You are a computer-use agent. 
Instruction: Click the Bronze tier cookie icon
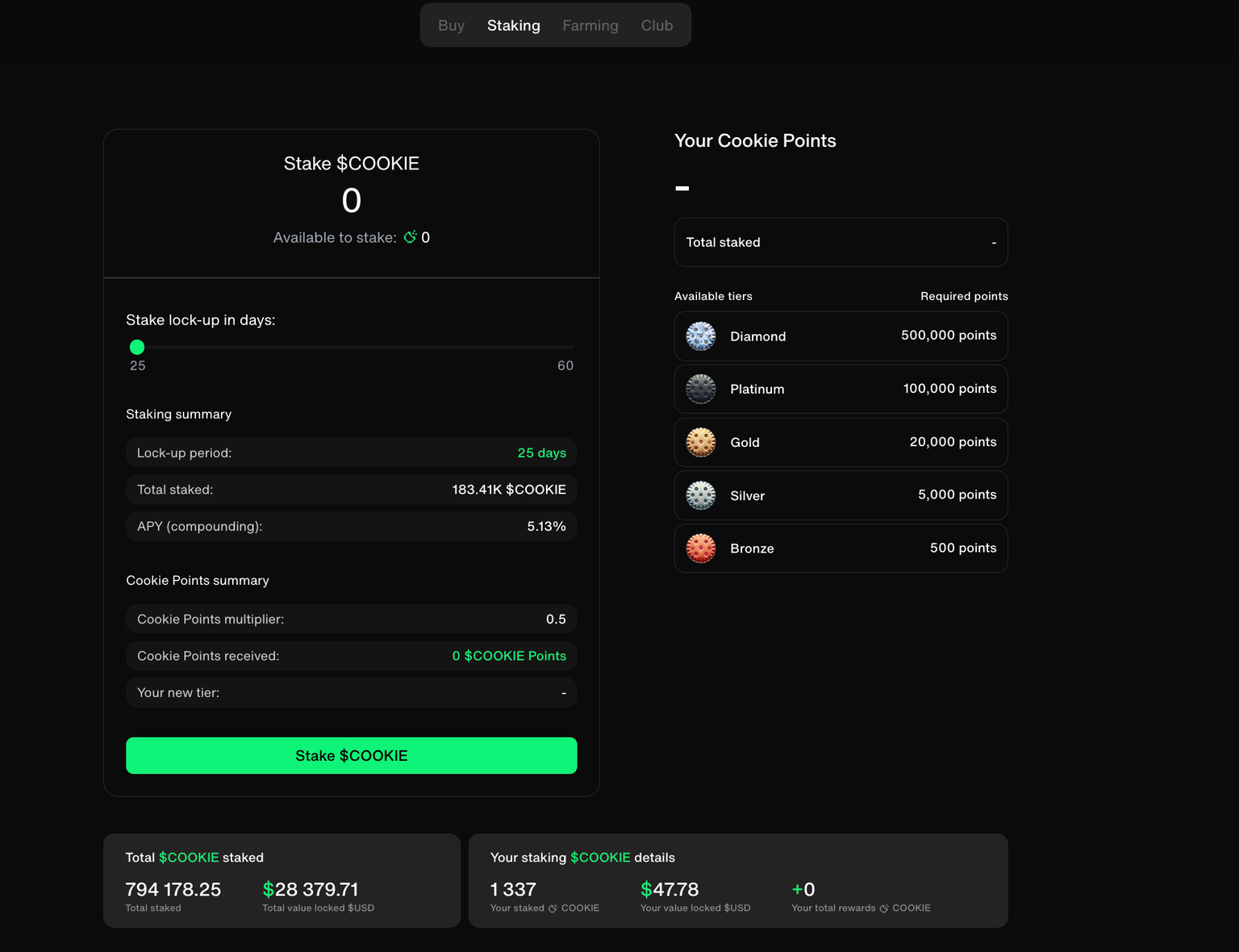(700, 549)
